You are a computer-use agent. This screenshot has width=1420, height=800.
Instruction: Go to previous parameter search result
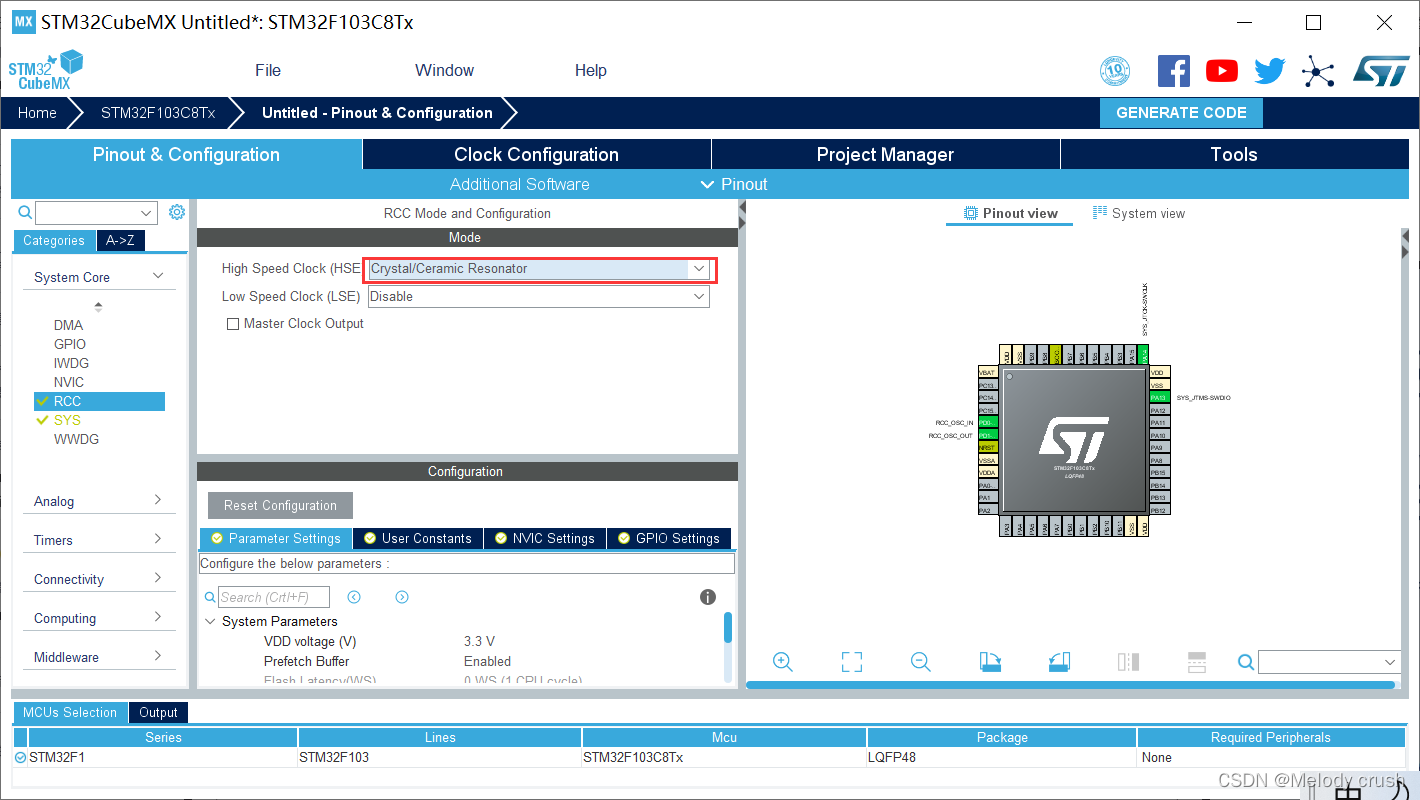point(354,597)
